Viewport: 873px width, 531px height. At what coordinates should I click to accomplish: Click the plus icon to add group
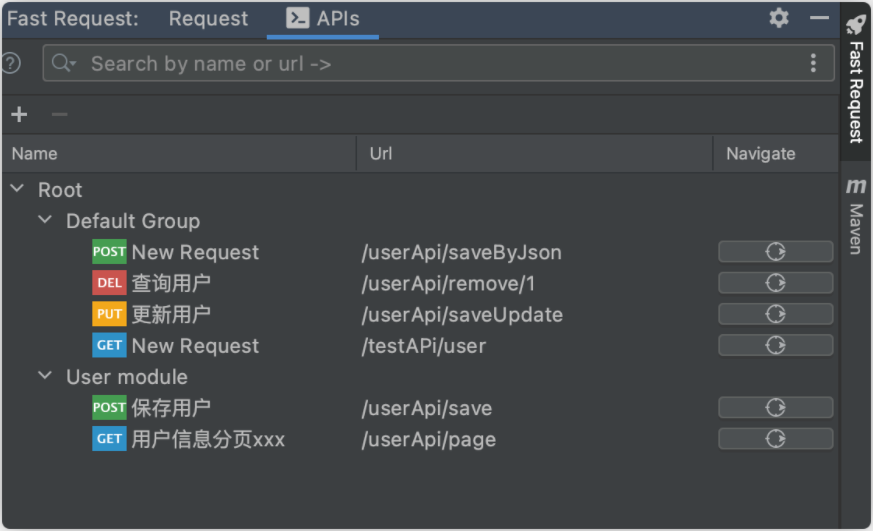tap(19, 114)
